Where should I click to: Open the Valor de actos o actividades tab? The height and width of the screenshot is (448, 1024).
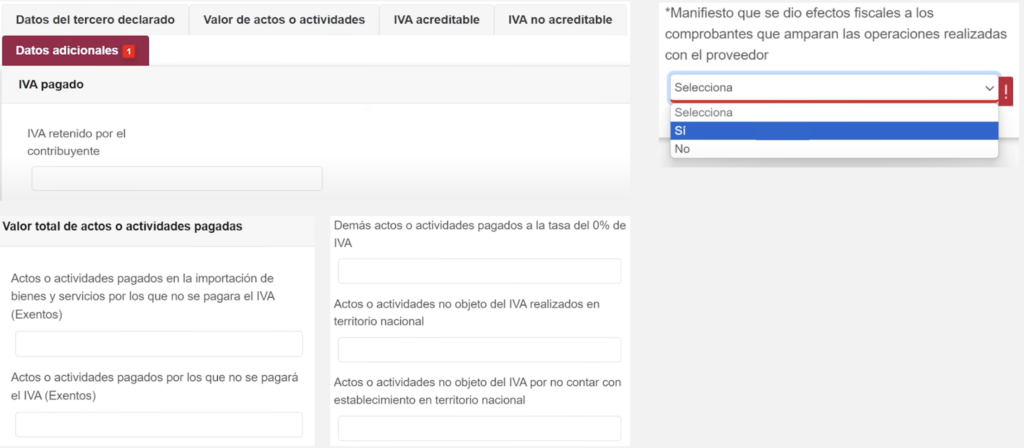click(x=283, y=20)
